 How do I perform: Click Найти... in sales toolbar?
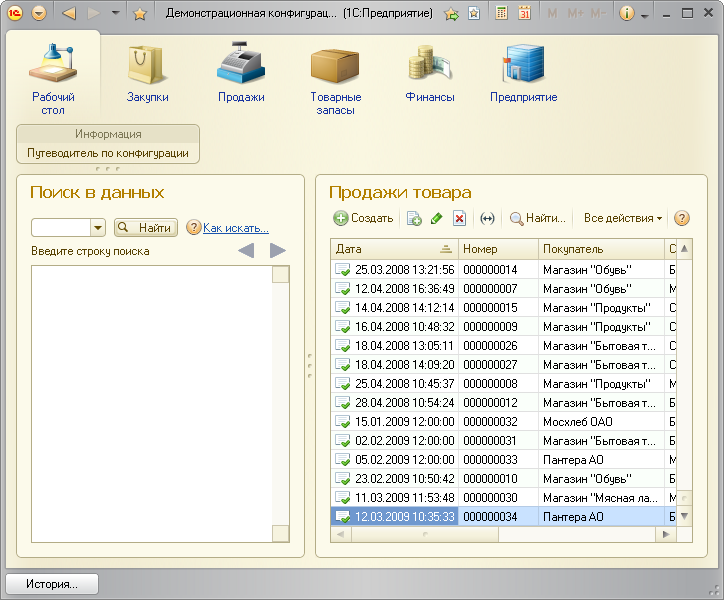[537, 218]
